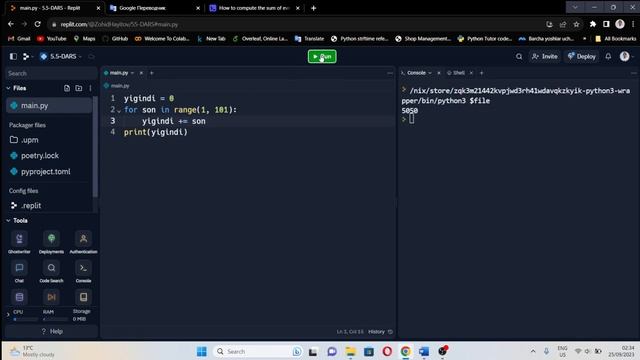Click code line 'print(yigindi)'
The height and width of the screenshot is (360, 640).
click(156, 132)
